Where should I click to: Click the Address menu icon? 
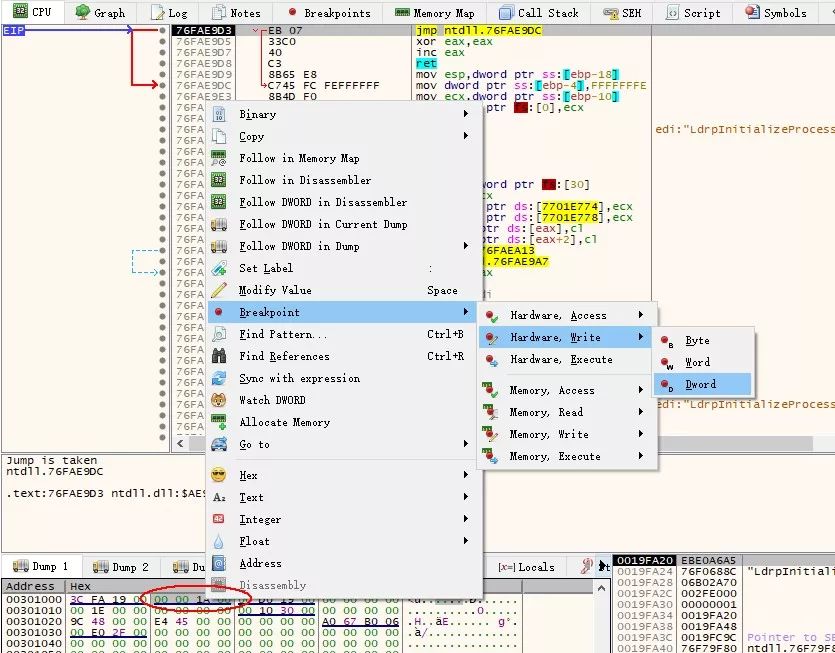219,564
